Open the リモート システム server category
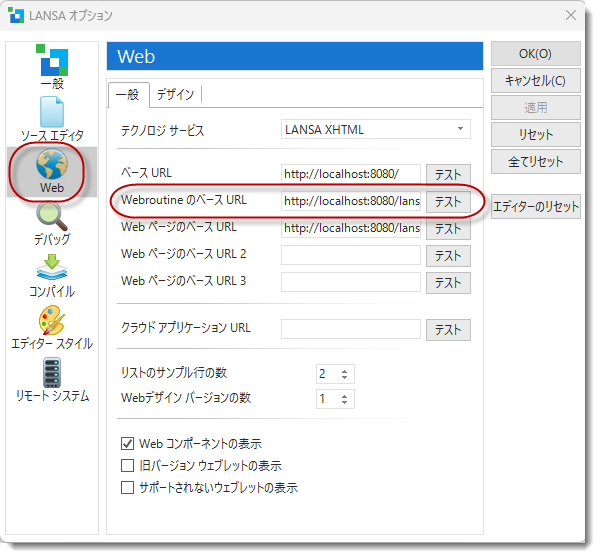This screenshot has height=558, width=600. pyautogui.click(x=52, y=380)
